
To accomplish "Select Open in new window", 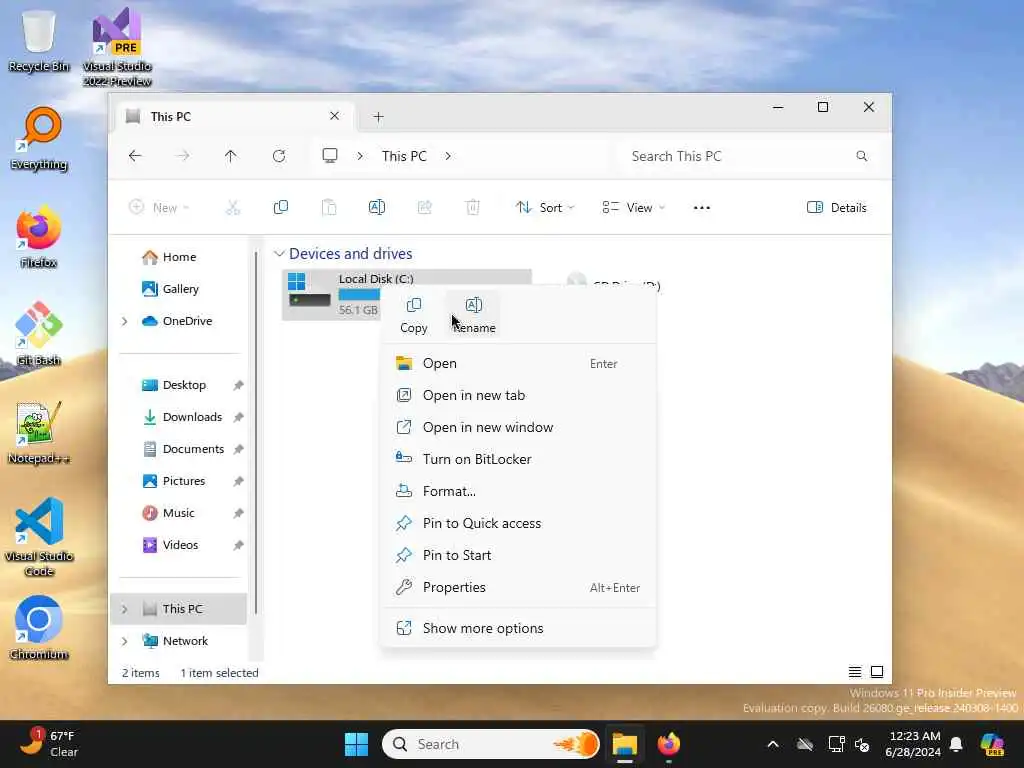I will point(518,428).
